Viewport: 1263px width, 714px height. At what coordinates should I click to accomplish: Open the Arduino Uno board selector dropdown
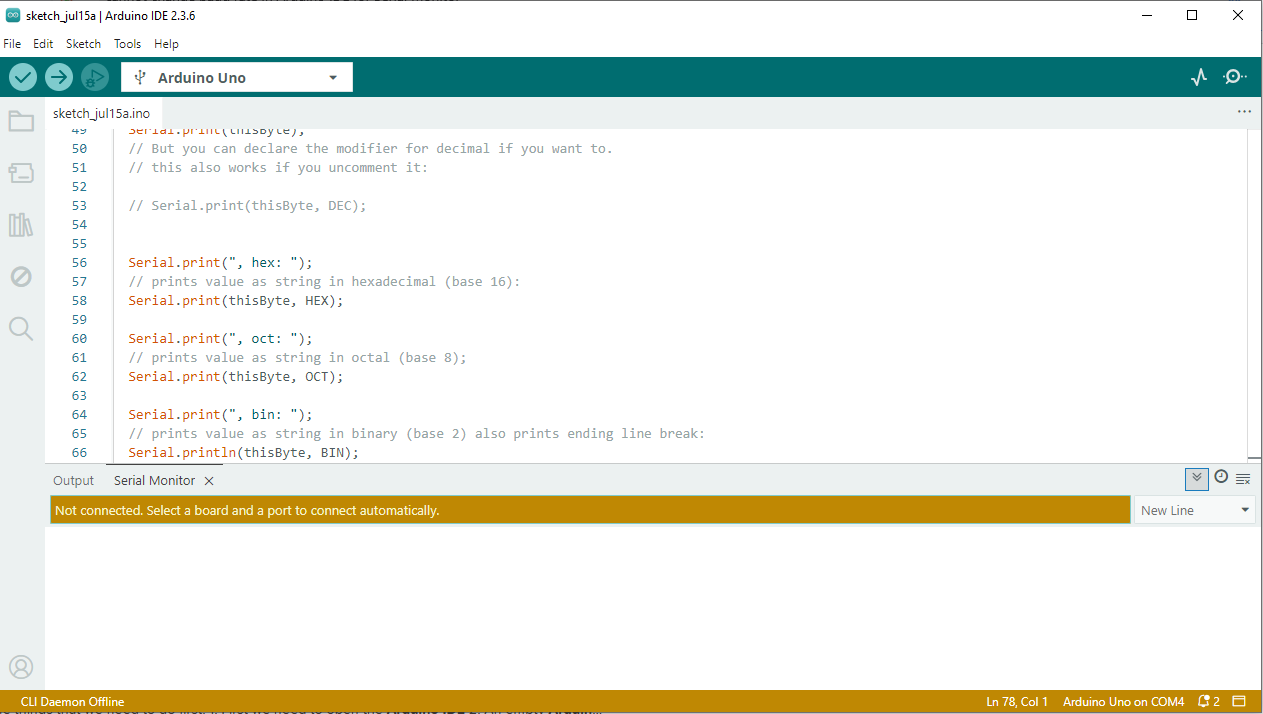pos(236,76)
